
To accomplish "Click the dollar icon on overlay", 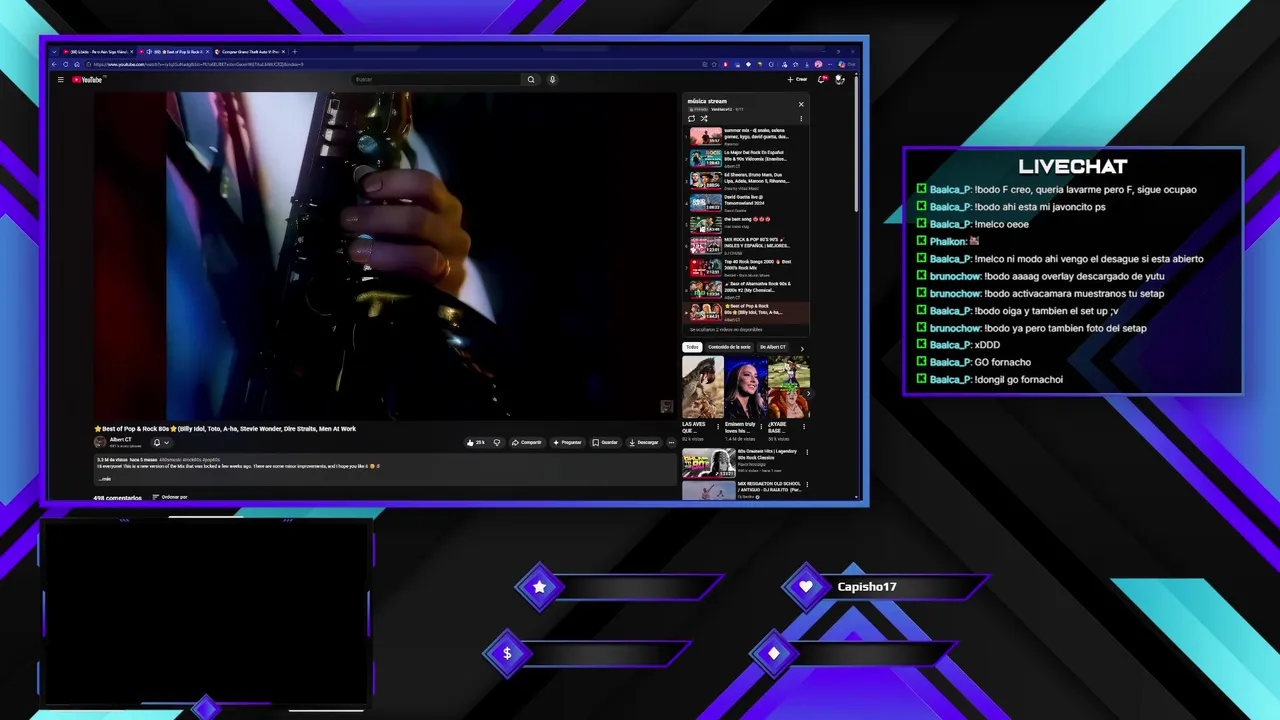I will click(x=507, y=653).
